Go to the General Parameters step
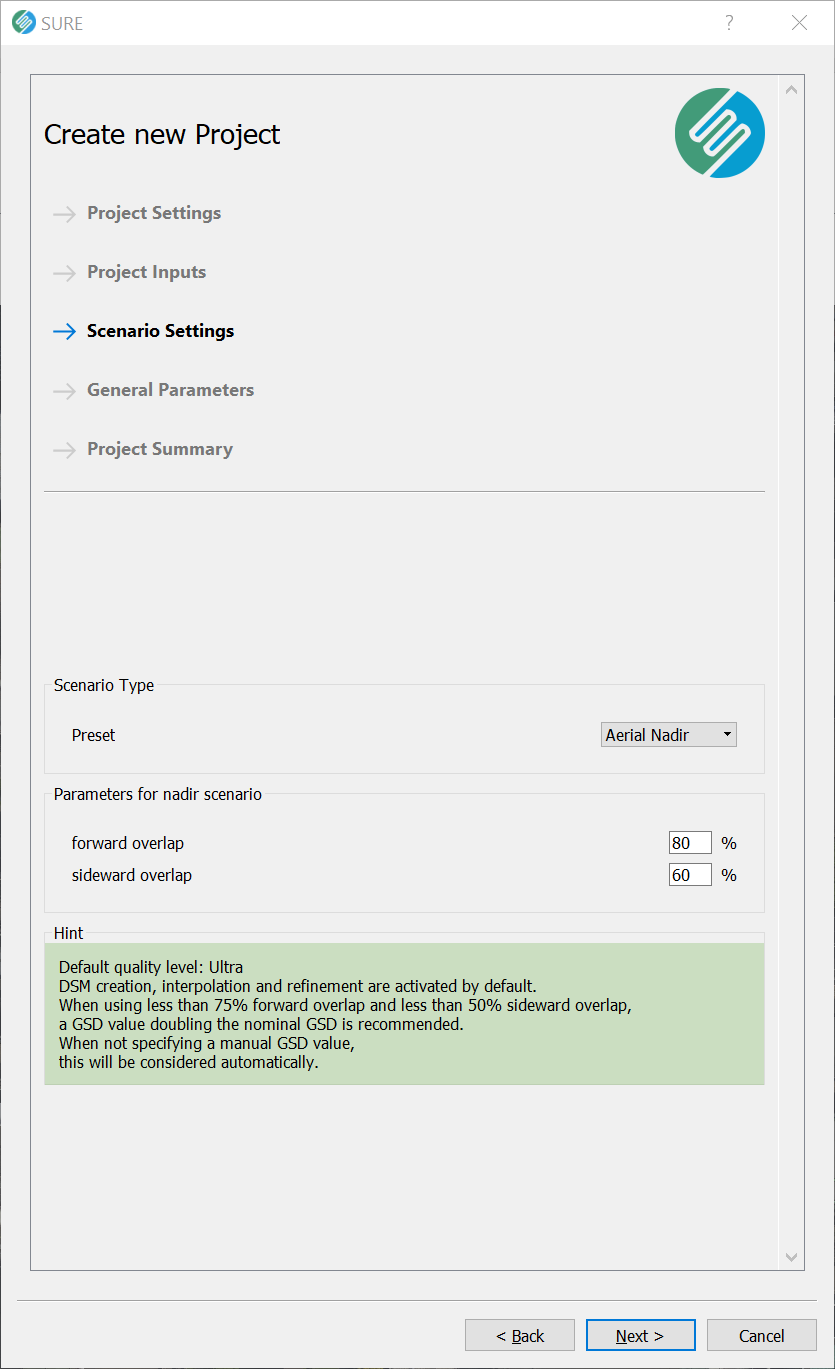 170,390
